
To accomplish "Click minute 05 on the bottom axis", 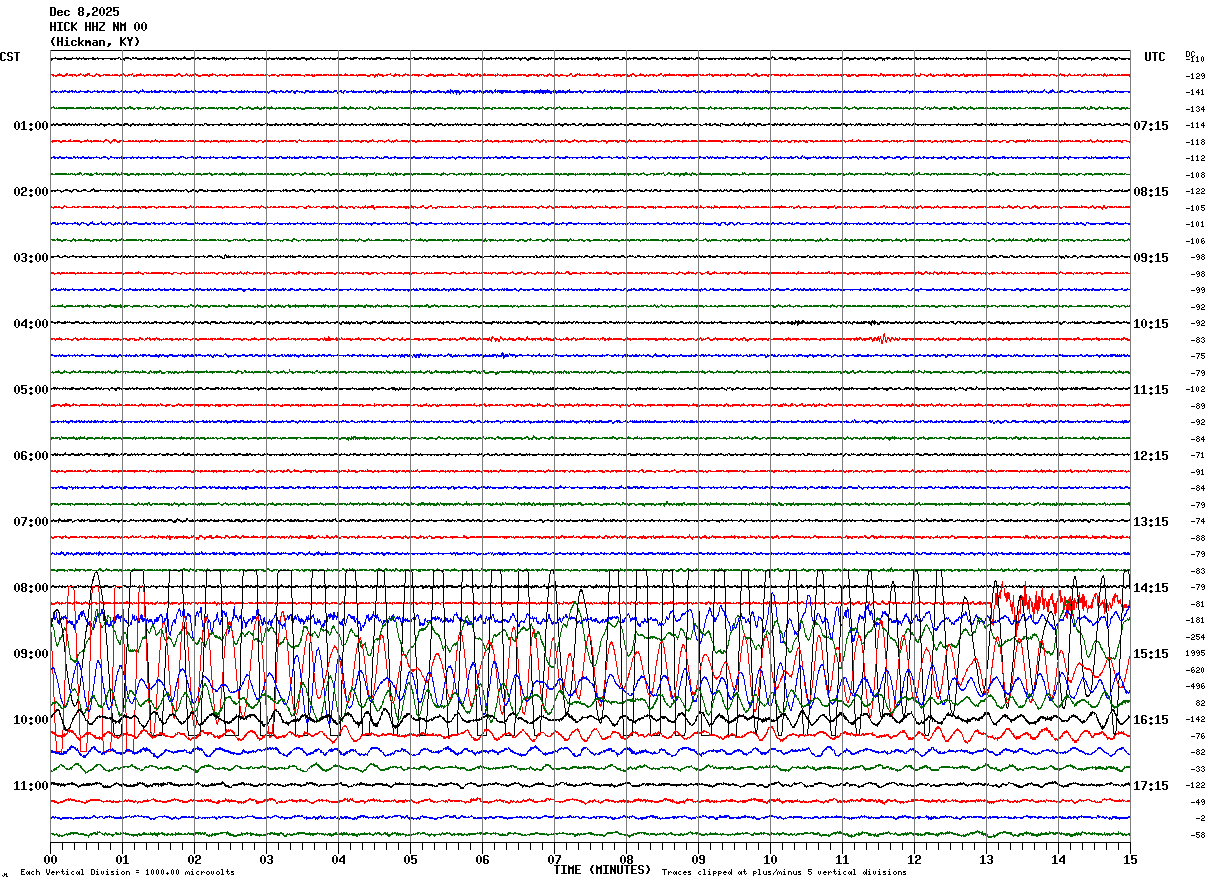I will tap(410, 859).
